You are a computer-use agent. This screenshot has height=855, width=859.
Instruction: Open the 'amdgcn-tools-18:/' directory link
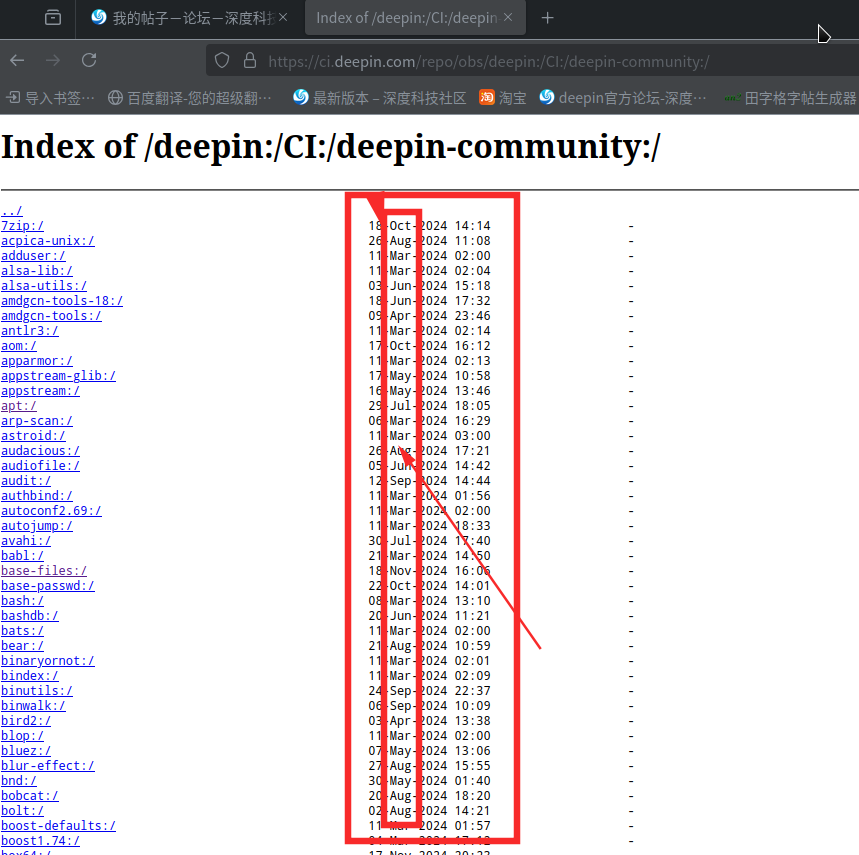62,301
